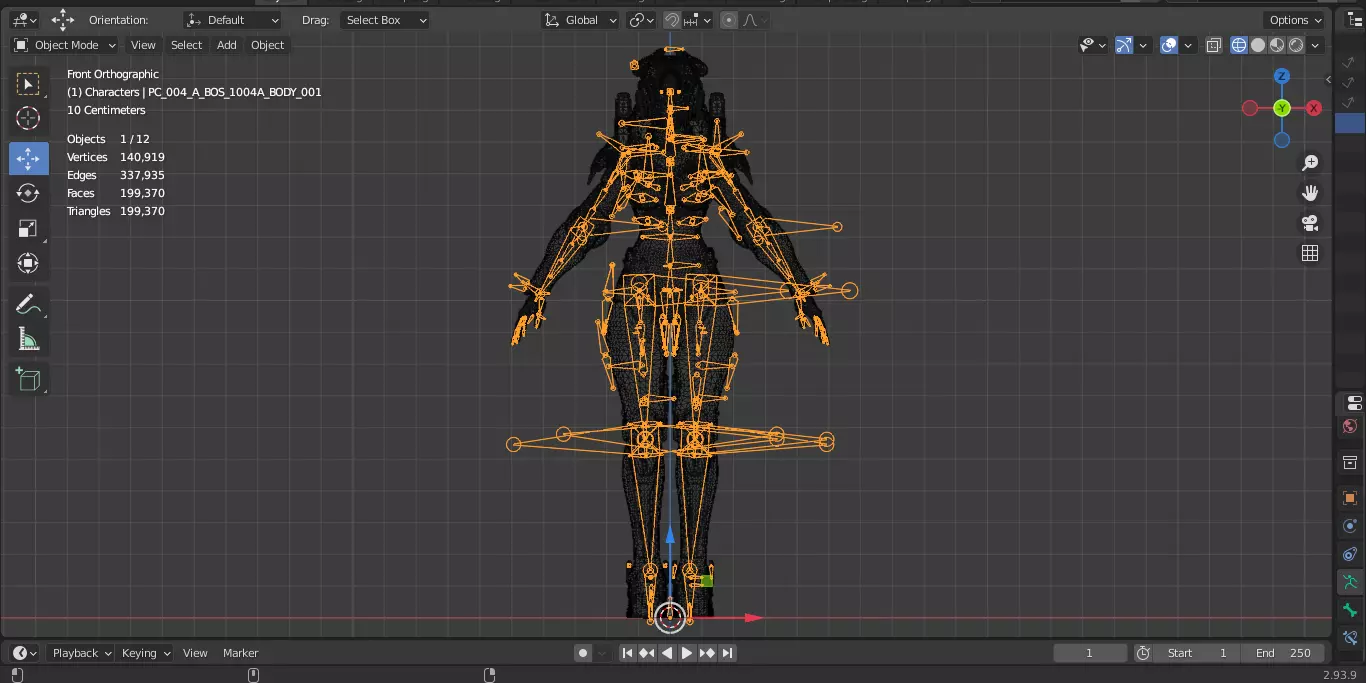Expand the Options dropdown
This screenshot has height=683, width=1366.
click(x=1295, y=20)
